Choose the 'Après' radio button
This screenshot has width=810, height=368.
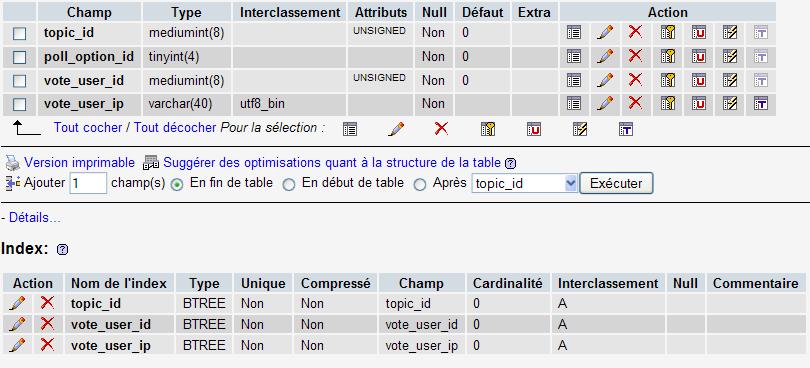click(x=420, y=185)
